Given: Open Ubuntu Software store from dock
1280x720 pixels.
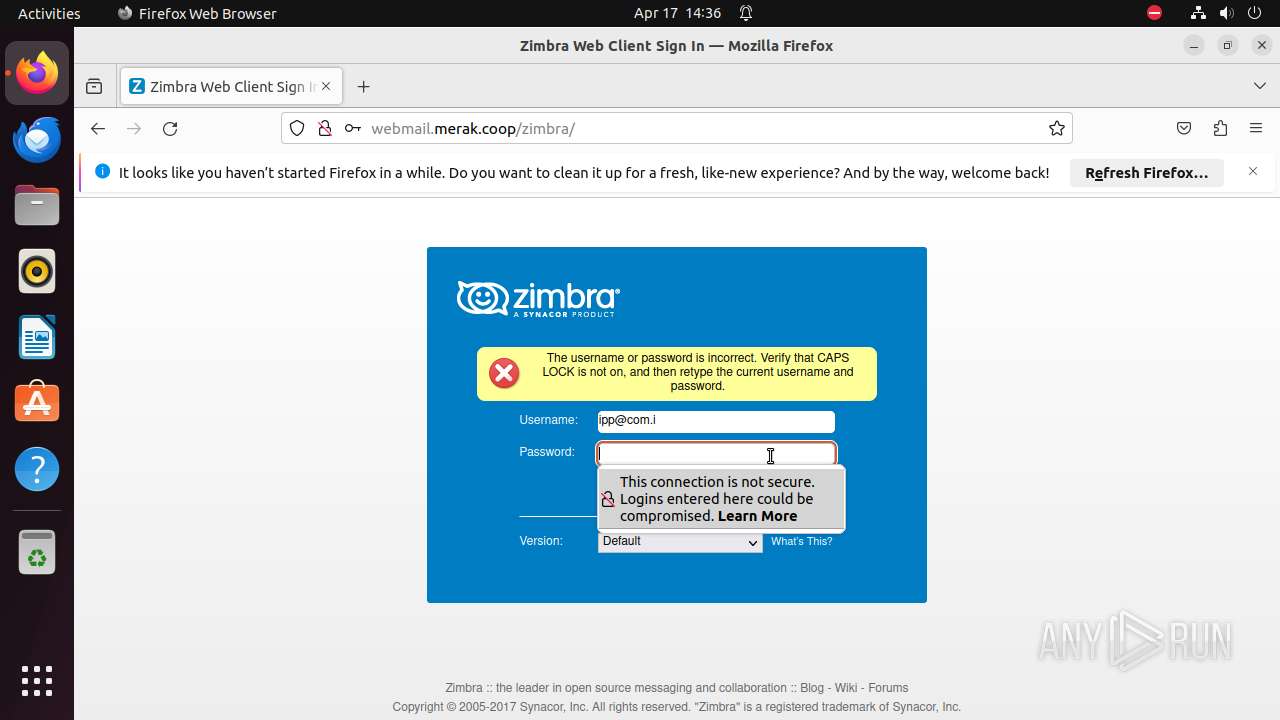Looking at the screenshot, I should pos(37,403).
